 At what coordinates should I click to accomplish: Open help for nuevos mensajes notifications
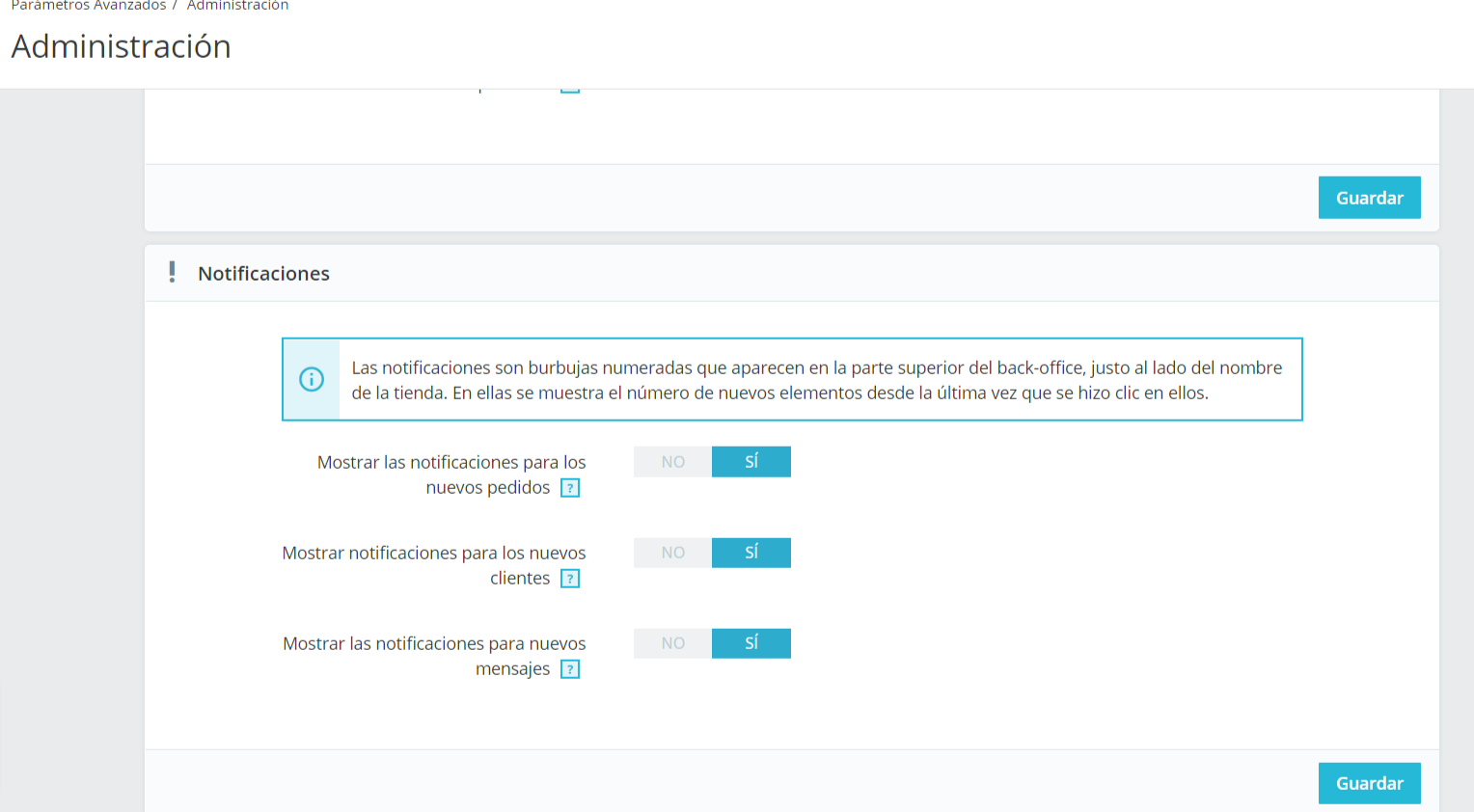pyautogui.click(x=570, y=669)
